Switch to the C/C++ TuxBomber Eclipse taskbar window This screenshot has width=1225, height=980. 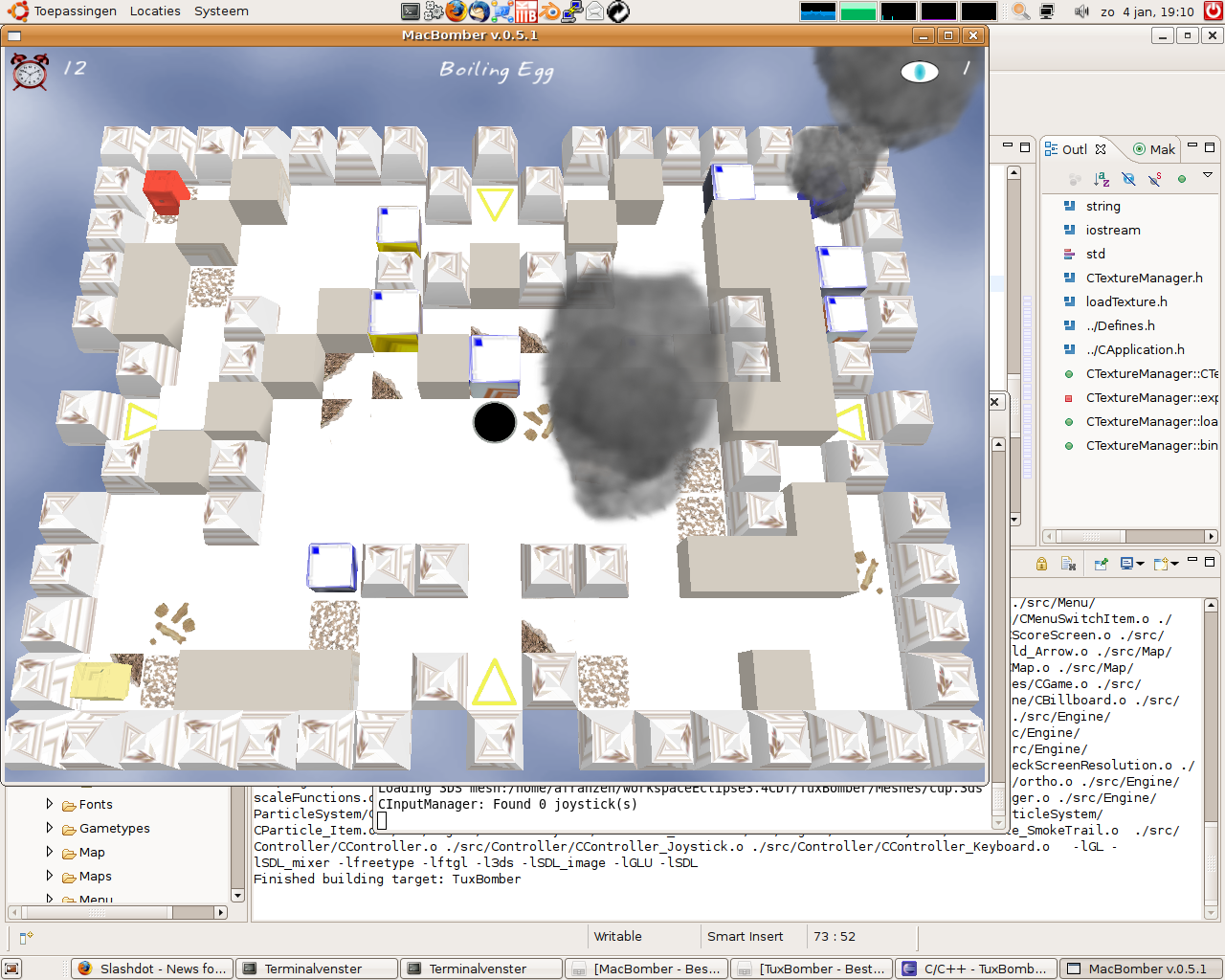(x=976, y=969)
